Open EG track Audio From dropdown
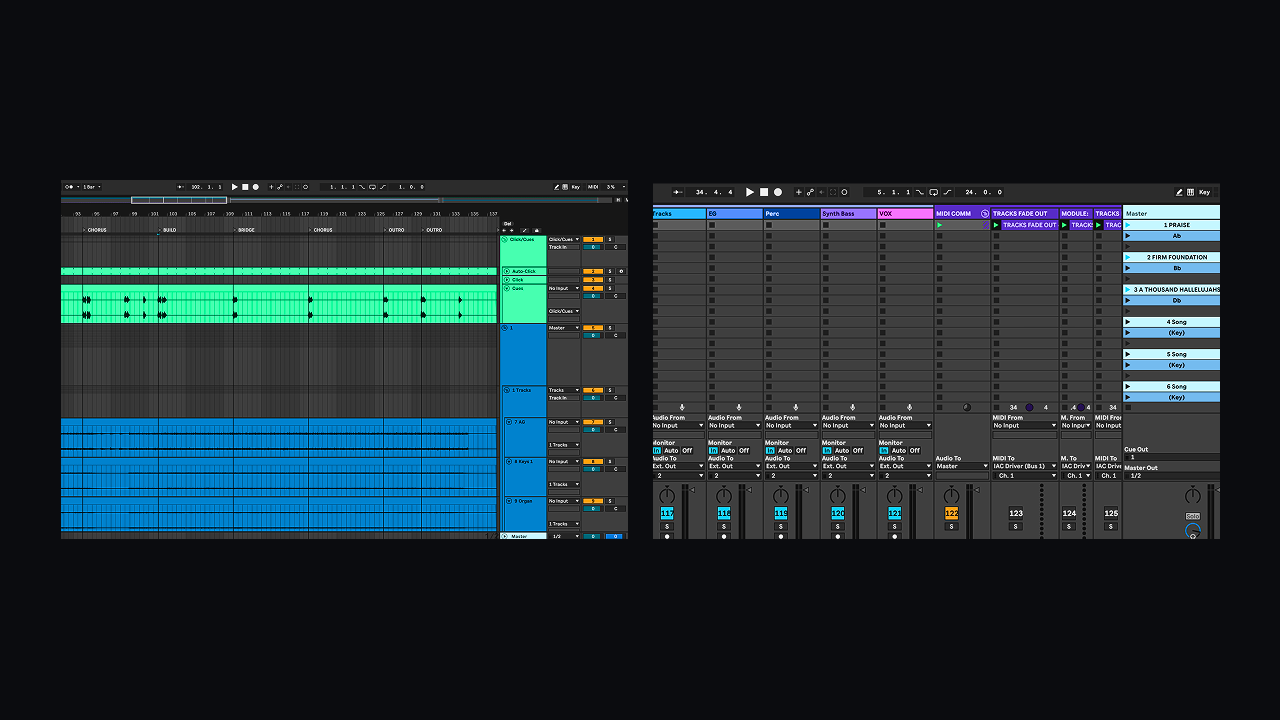This screenshot has width=1280, height=720. click(733, 426)
